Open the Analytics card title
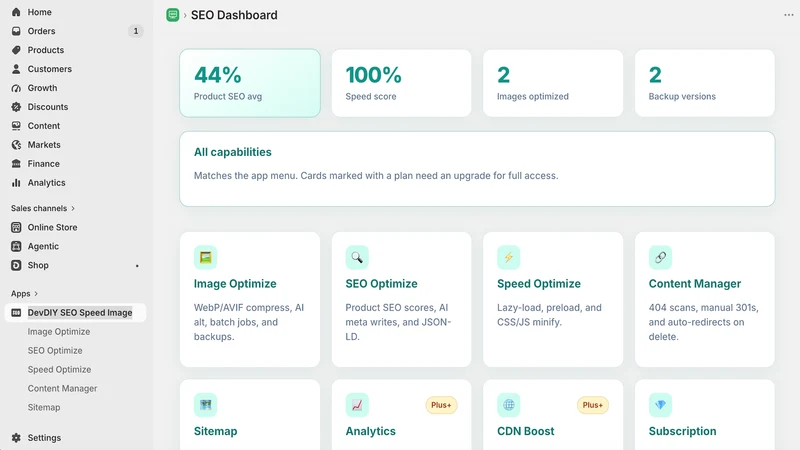The width and height of the screenshot is (800, 450). coord(370,431)
